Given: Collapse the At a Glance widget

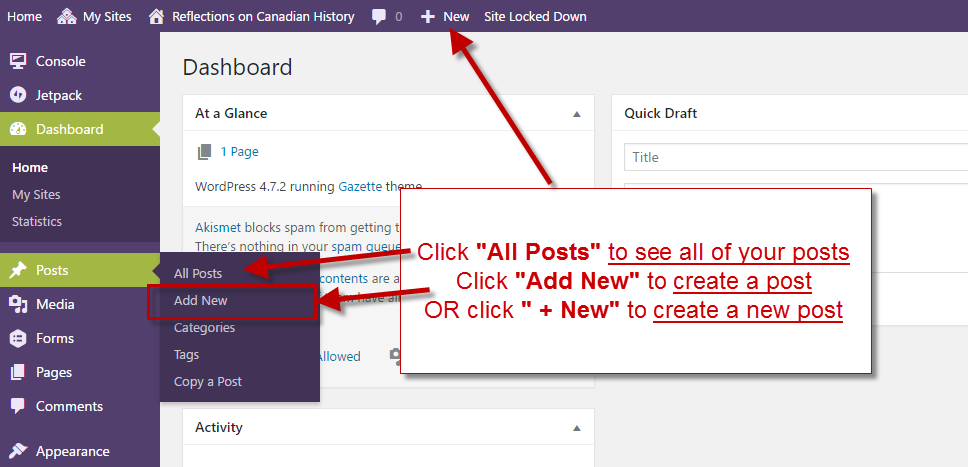Looking at the screenshot, I should [577, 114].
